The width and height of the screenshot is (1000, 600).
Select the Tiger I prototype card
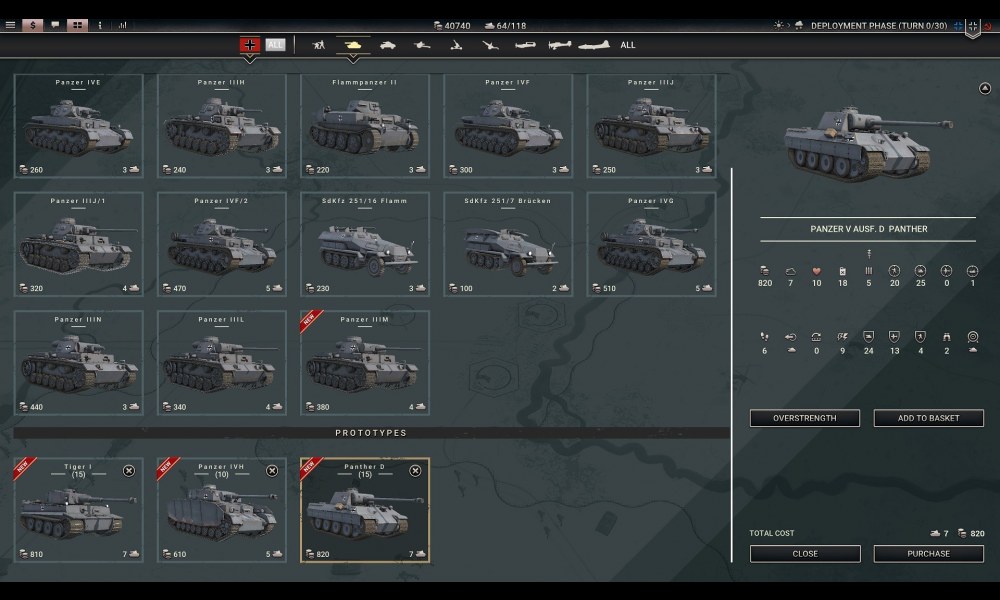[x=78, y=510]
